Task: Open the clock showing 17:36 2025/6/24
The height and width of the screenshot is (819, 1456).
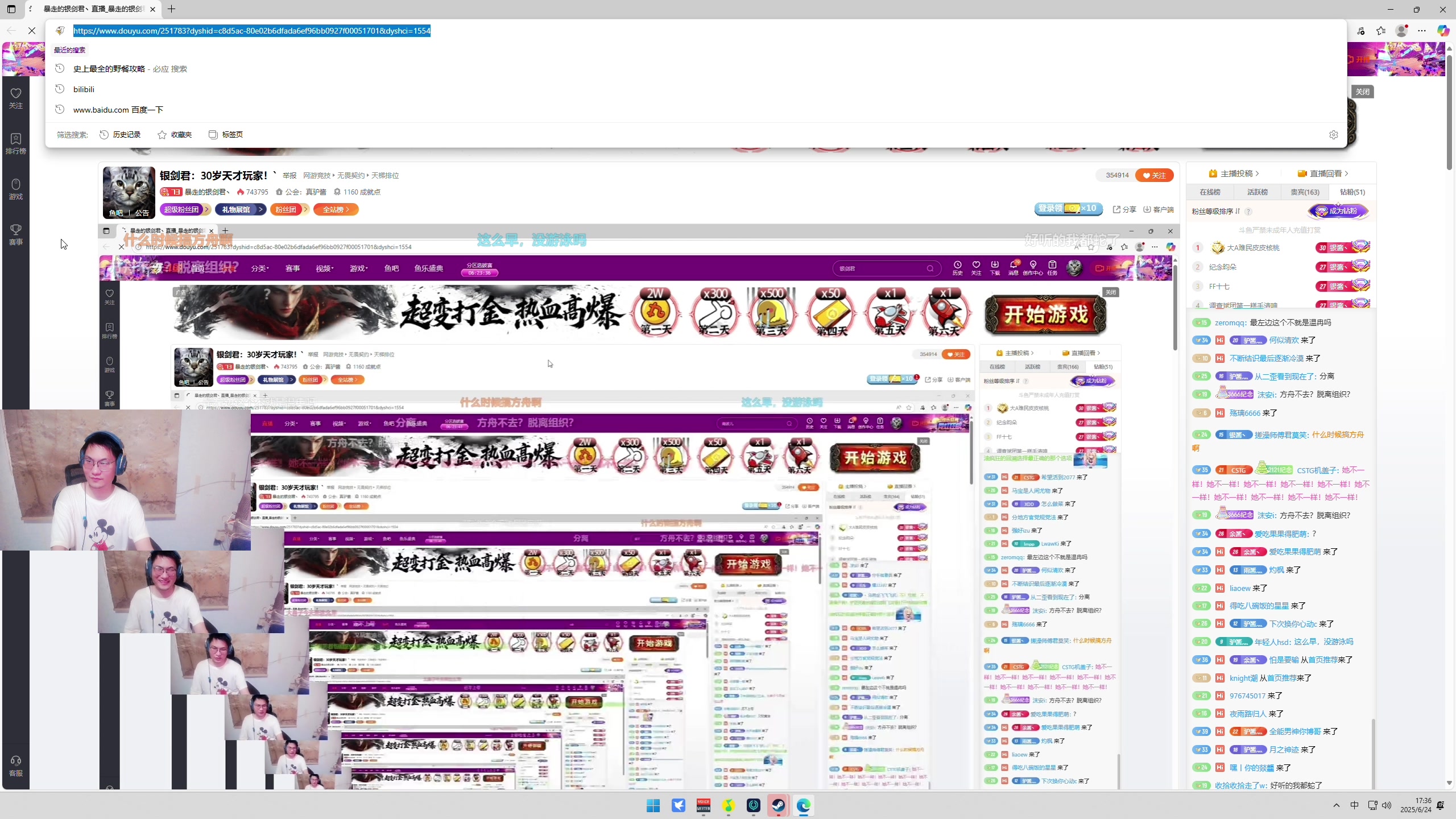Action: (1416, 805)
